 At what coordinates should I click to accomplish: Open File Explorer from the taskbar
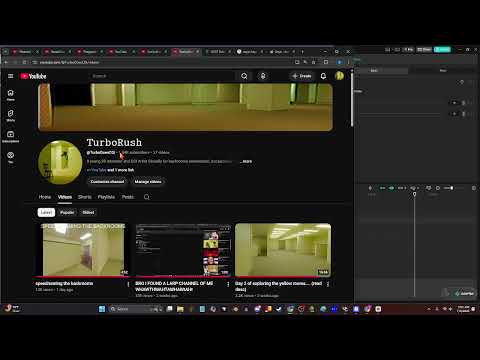[x=180, y=309]
